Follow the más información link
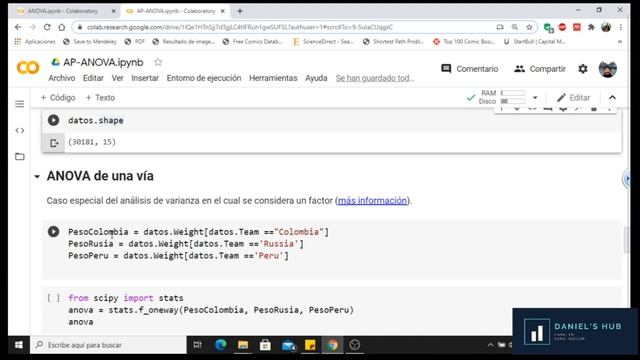Viewport: 640px width, 360px height. (372, 201)
